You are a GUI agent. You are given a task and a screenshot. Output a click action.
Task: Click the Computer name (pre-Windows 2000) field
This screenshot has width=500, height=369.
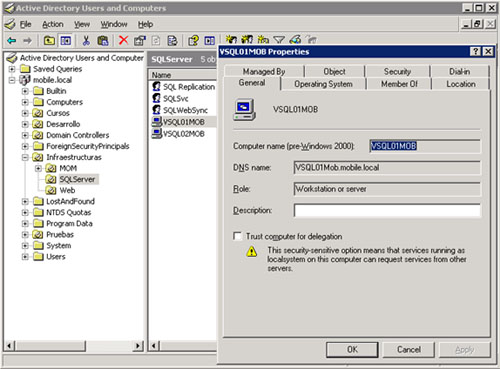point(425,146)
